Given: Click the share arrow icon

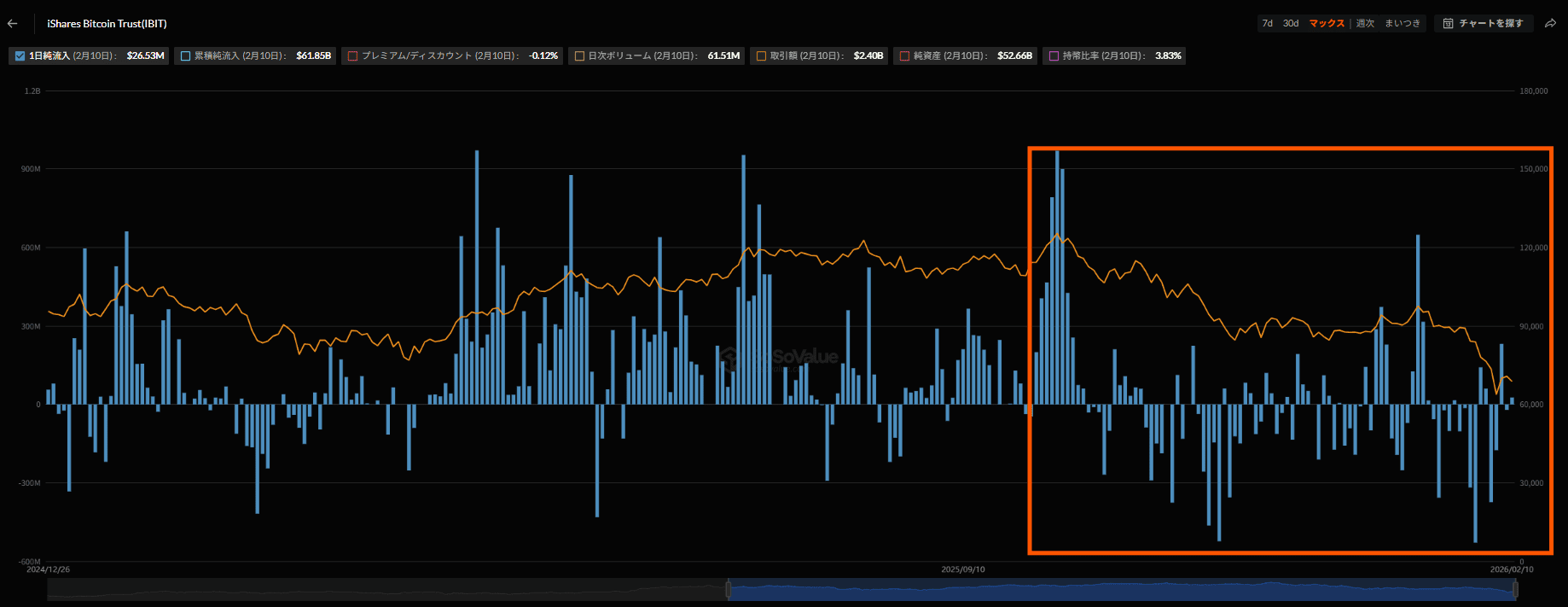Looking at the screenshot, I should pyautogui.click(x=1550, y=23).
